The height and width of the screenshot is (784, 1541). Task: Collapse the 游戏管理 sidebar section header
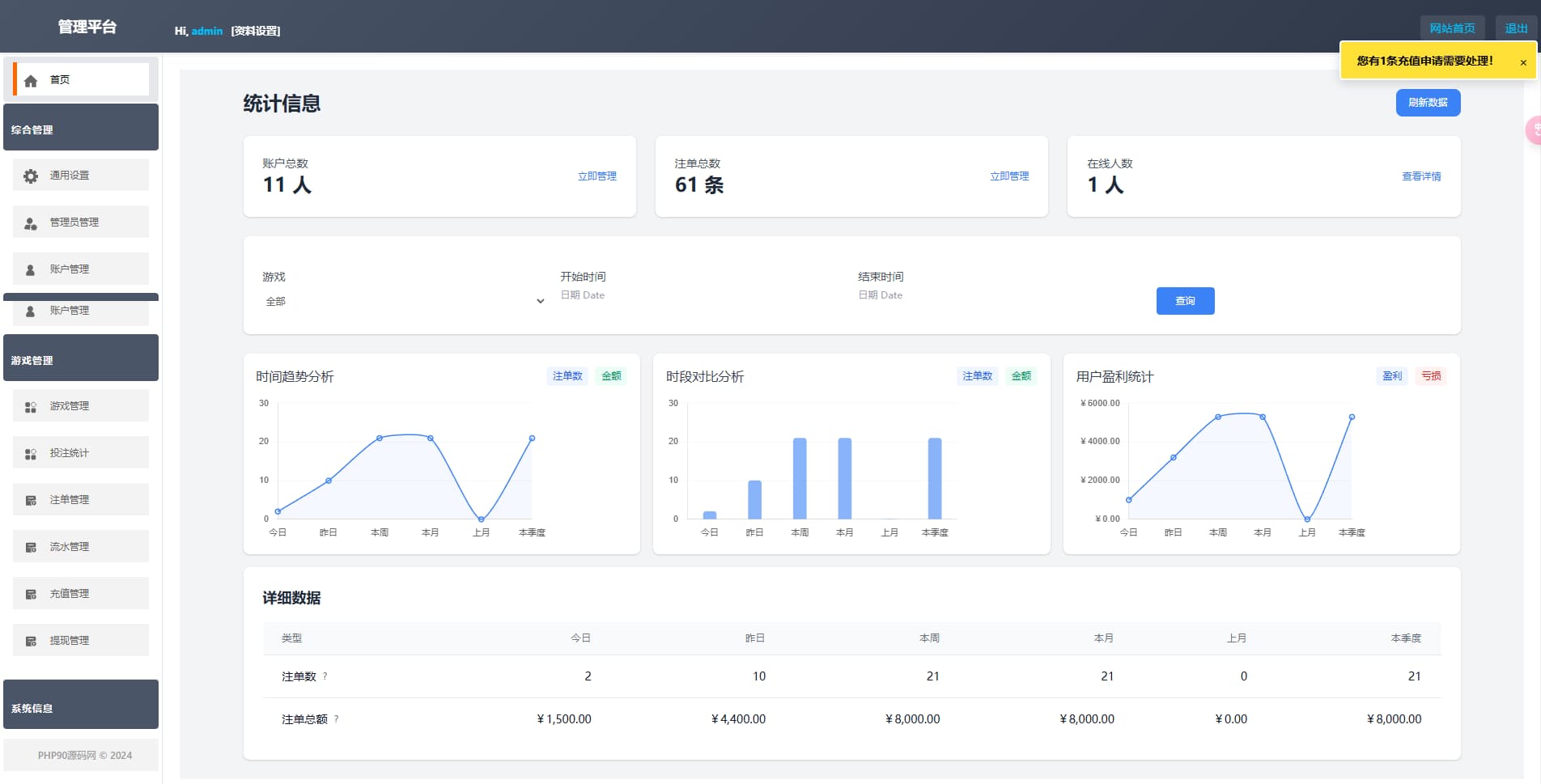(81, 359)
